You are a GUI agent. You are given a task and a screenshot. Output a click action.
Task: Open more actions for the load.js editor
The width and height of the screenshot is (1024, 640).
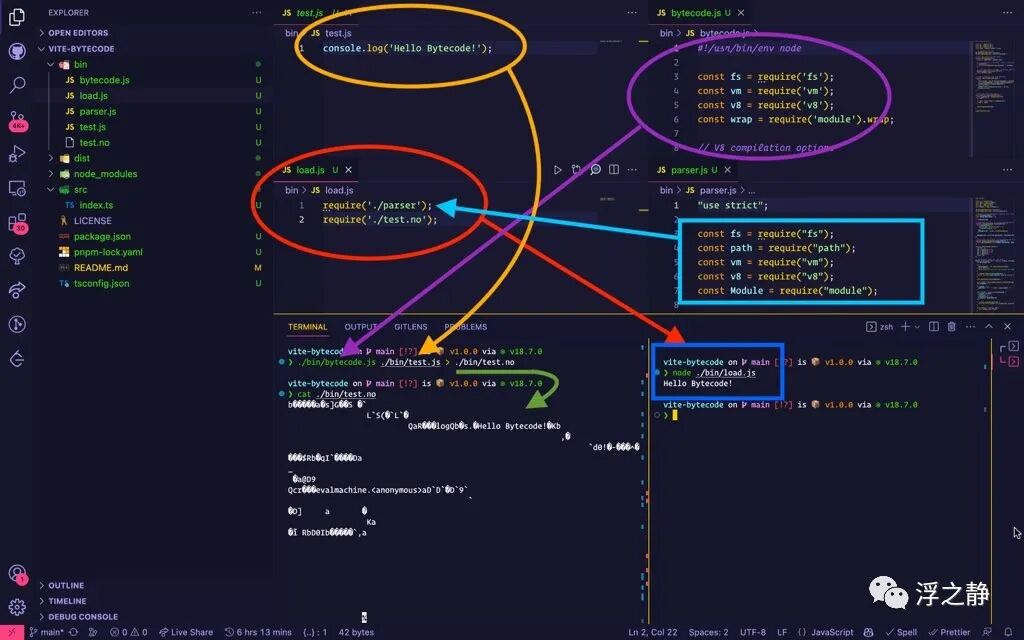pyautogui.click(x=632, y=170)
